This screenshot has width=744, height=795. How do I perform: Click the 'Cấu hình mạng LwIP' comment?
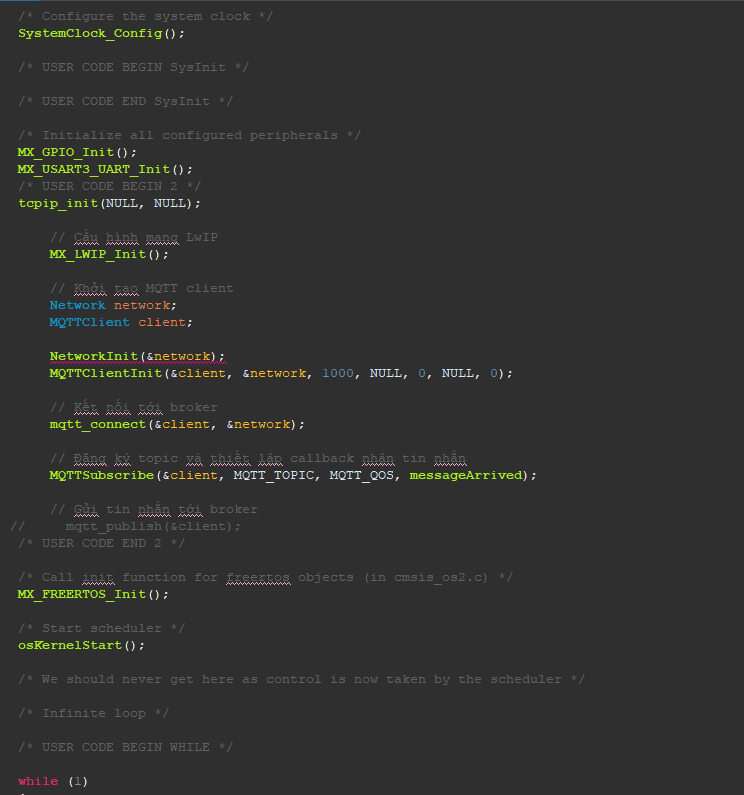click(x=134, y=237)
